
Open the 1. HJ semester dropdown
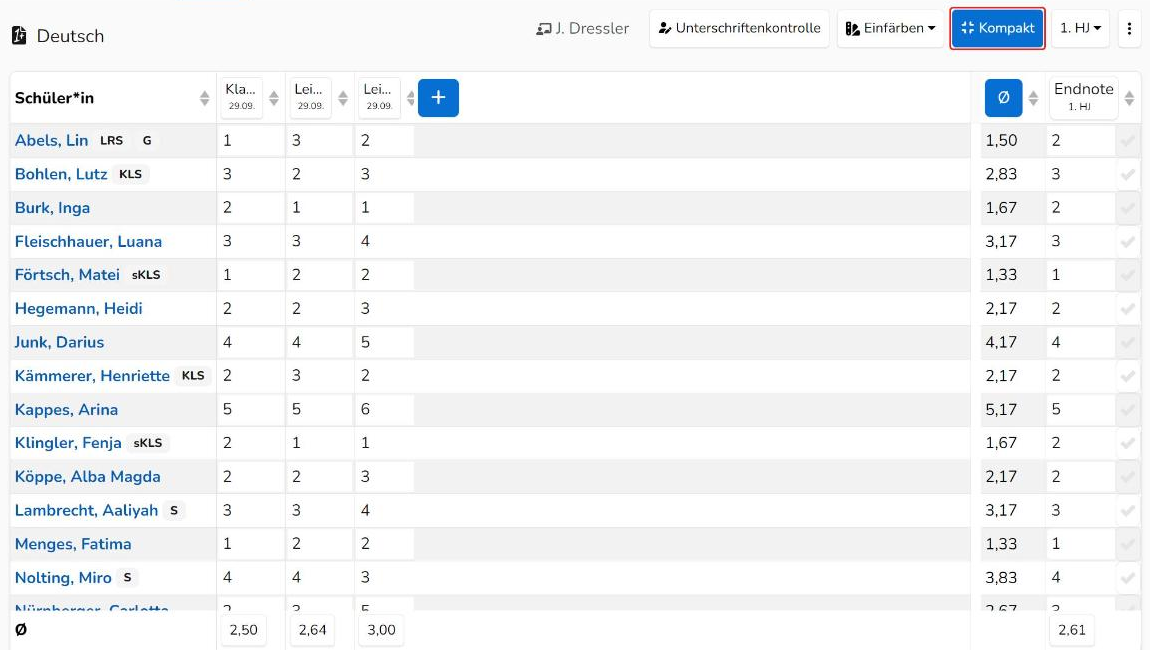(x=1080, y=29)
